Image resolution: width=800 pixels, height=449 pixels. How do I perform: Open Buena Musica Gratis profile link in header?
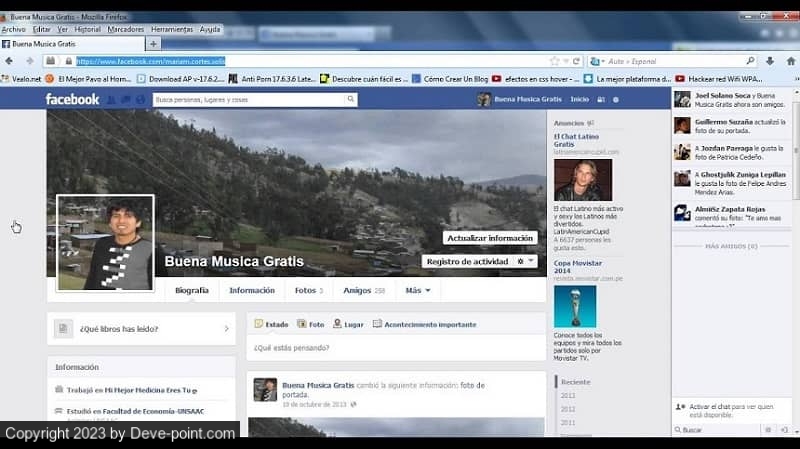[520, 99]
